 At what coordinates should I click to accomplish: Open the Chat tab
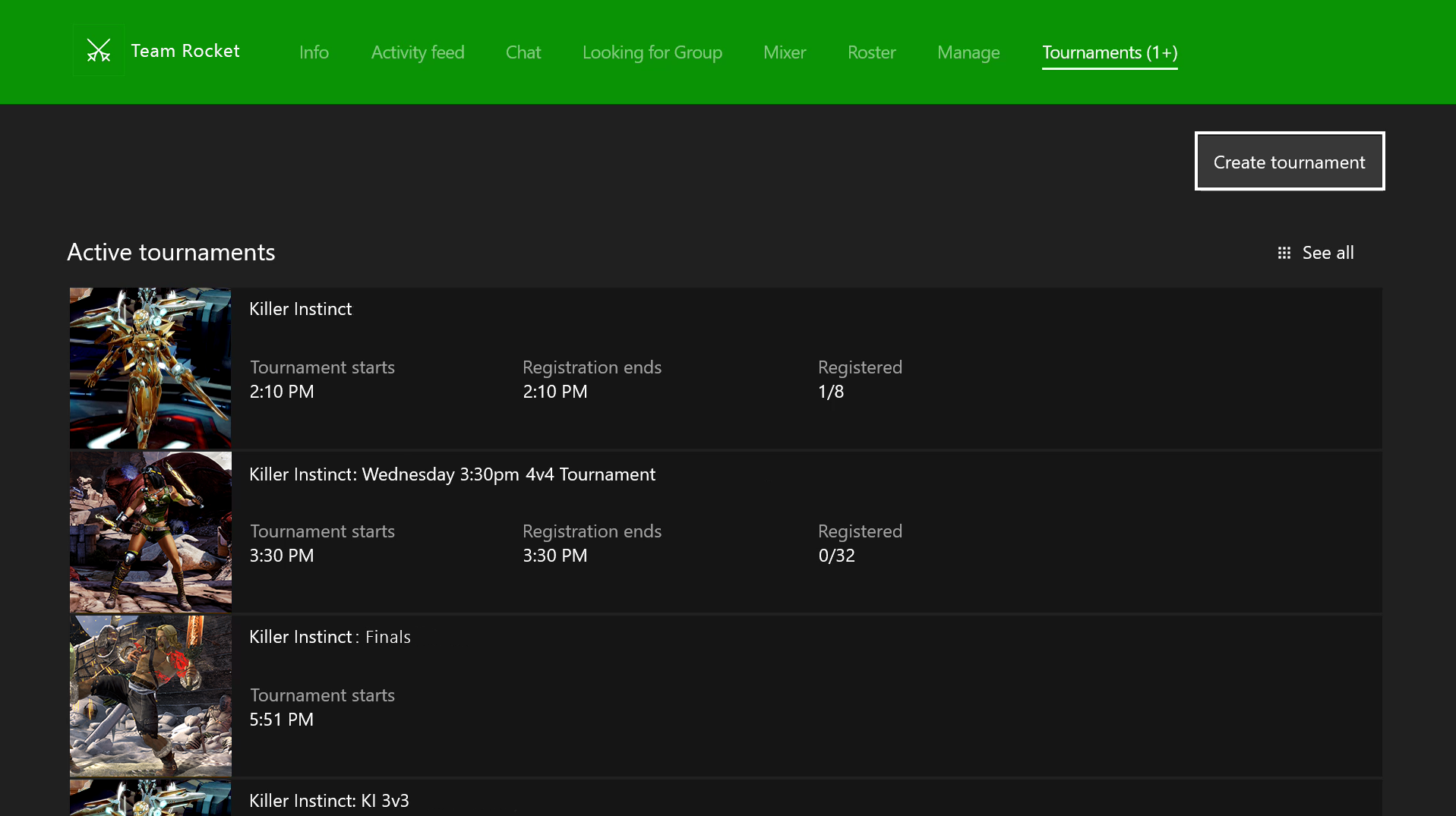pyautogui.click(x=523, y=52)
